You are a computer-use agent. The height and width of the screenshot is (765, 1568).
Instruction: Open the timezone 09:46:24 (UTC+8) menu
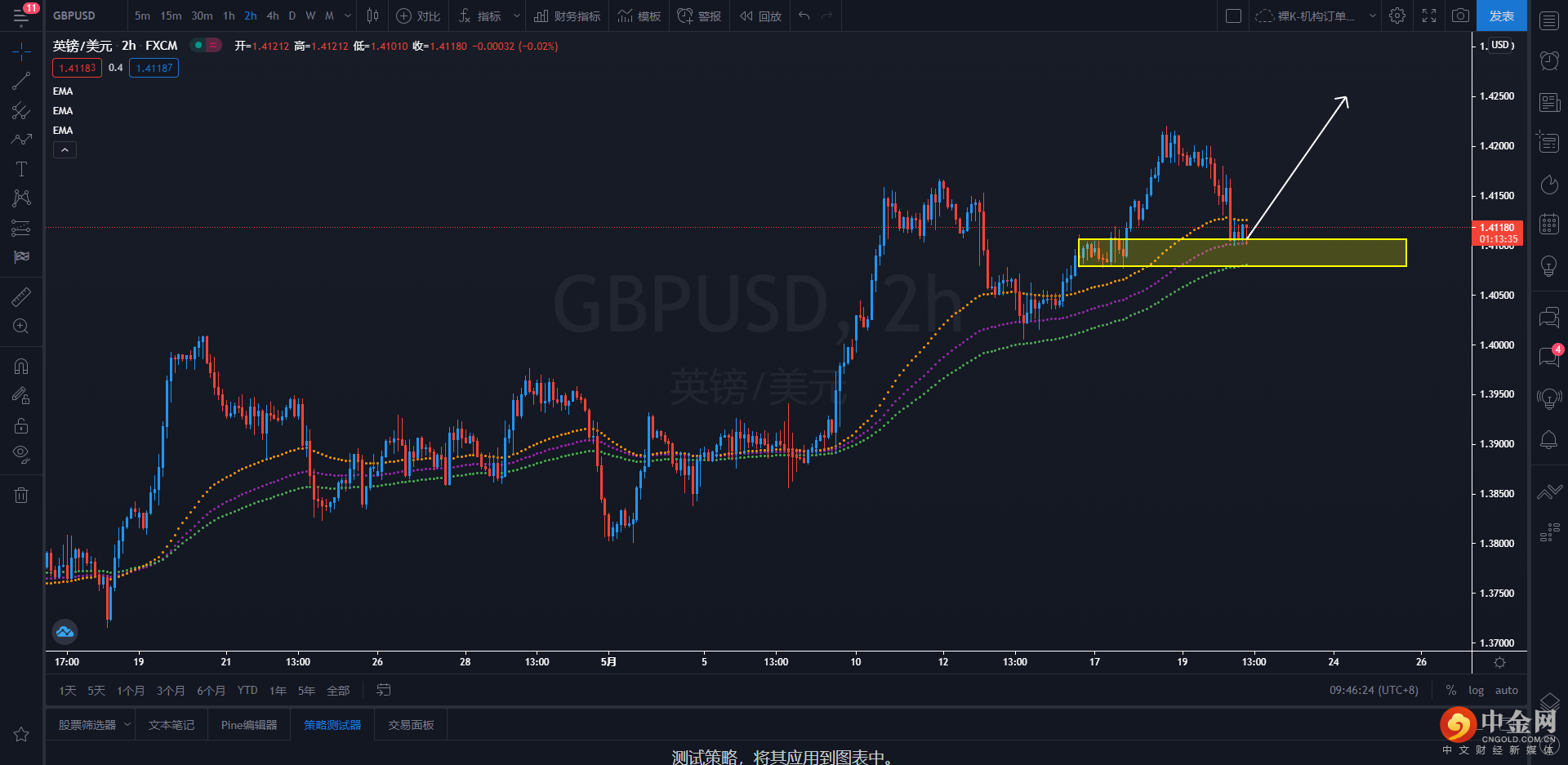pyautogui.click(x=1374, y=691)
